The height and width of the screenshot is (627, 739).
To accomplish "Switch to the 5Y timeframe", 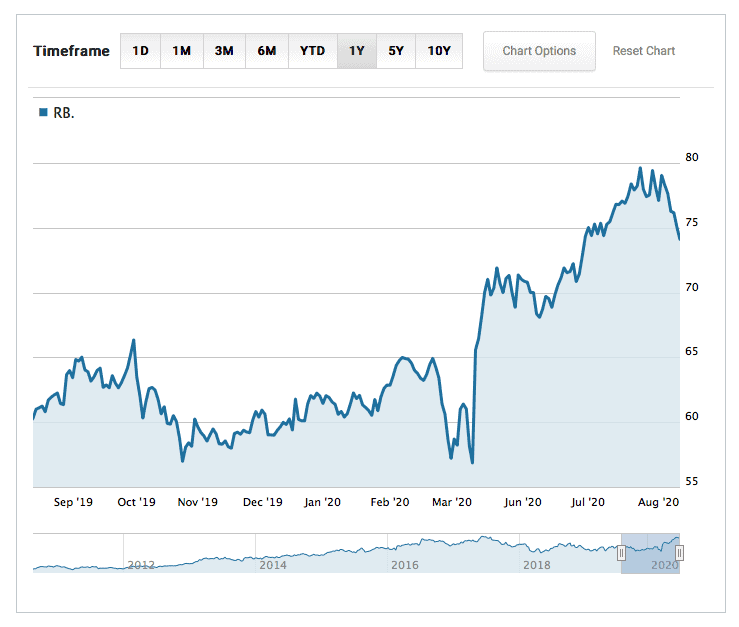I will click(x=396, y=51).
